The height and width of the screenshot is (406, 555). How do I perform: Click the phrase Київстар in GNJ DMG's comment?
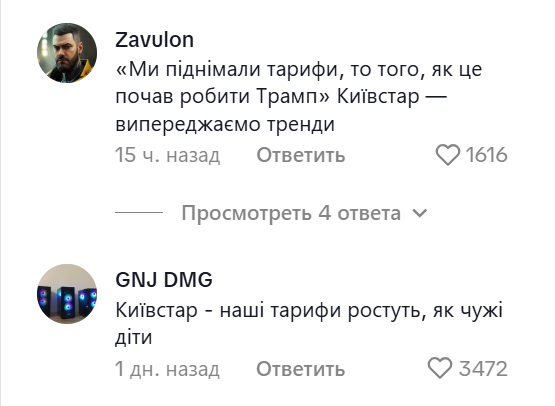pyautogui.click(x=156, y=310)
